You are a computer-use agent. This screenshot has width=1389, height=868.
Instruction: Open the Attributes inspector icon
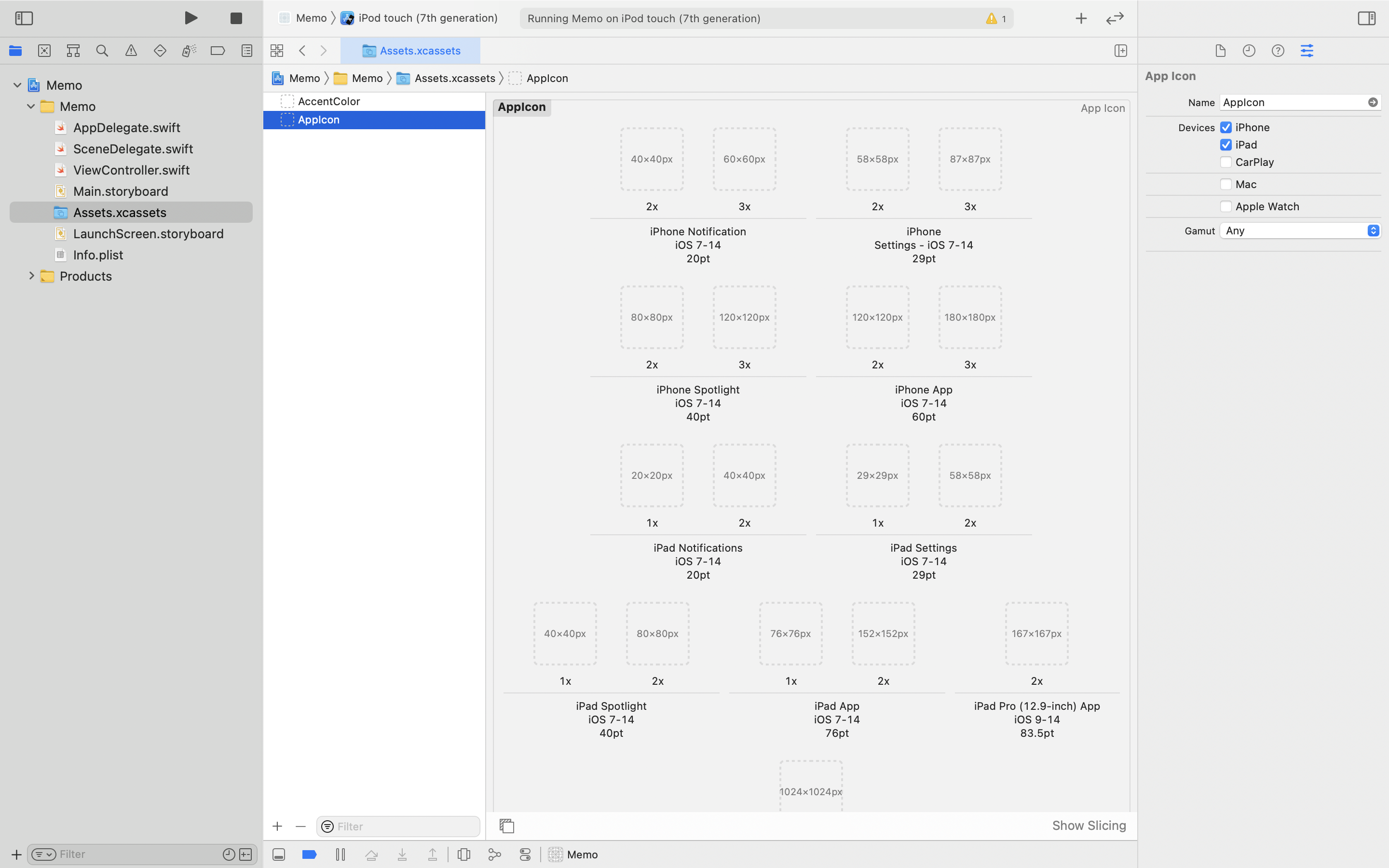click(1307, 51)
